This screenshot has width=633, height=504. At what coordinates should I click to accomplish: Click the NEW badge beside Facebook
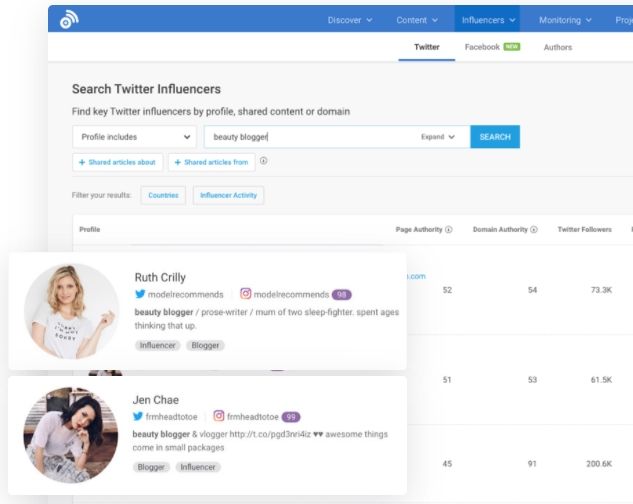coord(511,47)
